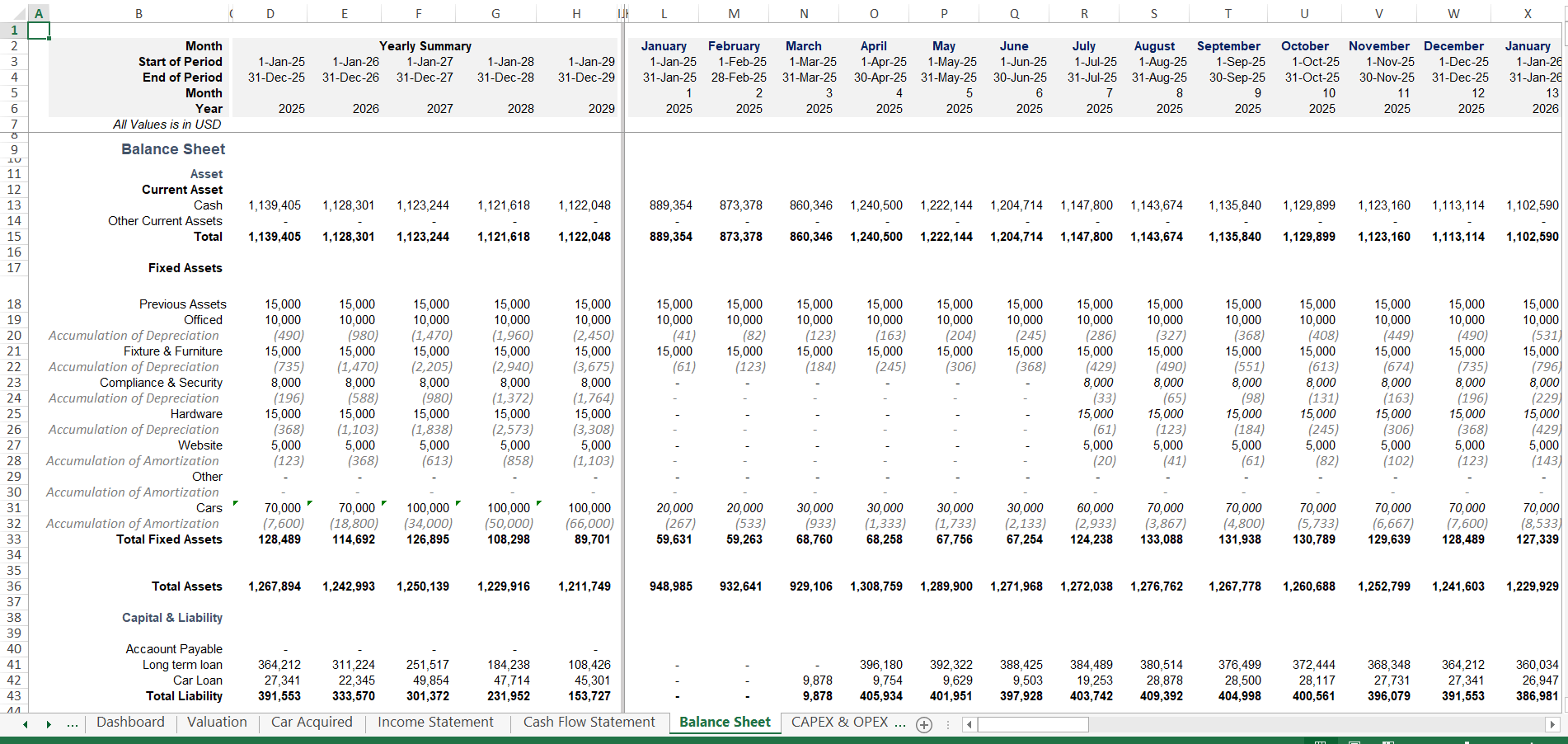Select the February month header
This screenshot has width=1568, height=744.
point(734,46)
